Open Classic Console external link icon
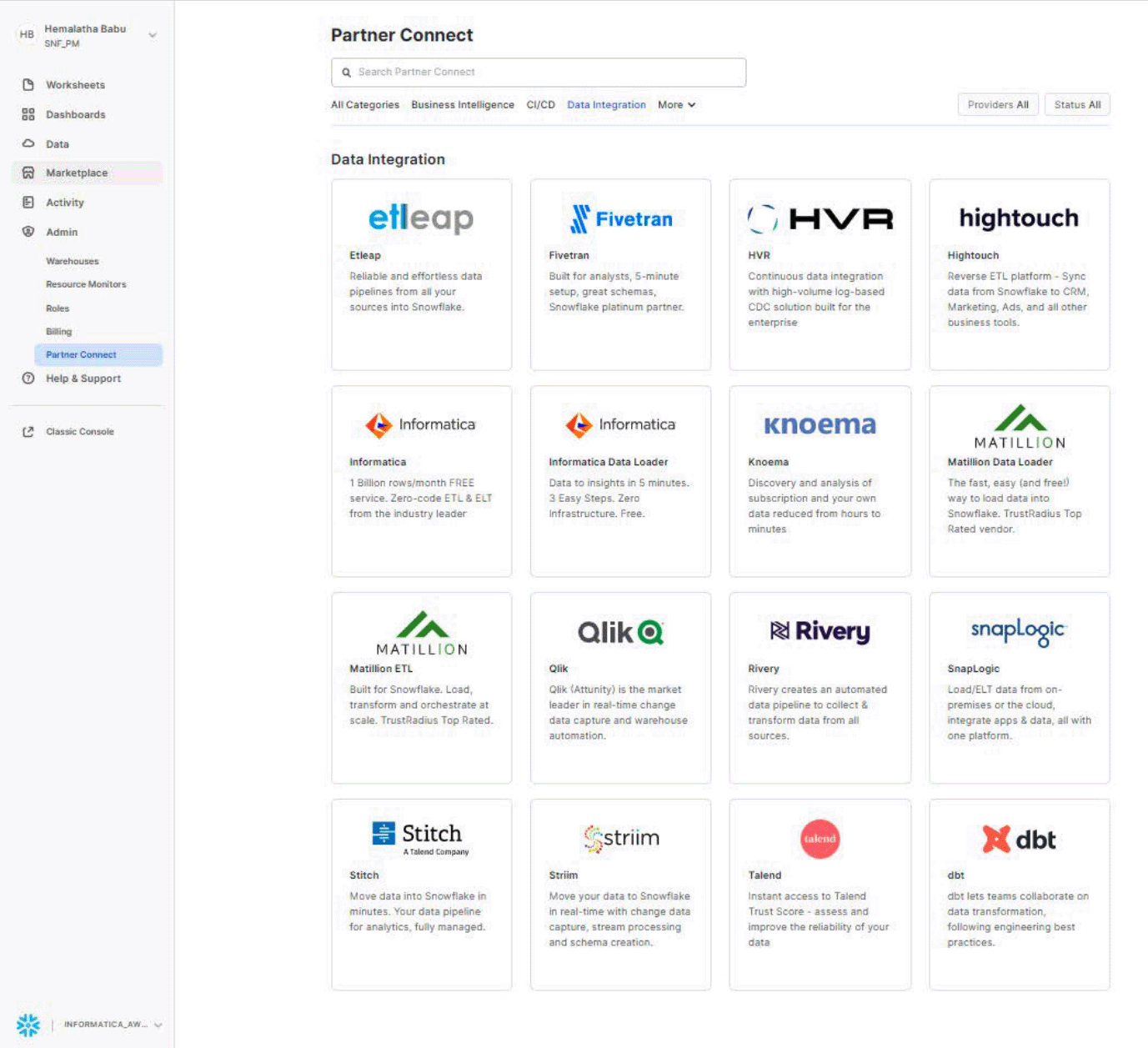Screen dimensions: 1148x1048 pos(28,432)
